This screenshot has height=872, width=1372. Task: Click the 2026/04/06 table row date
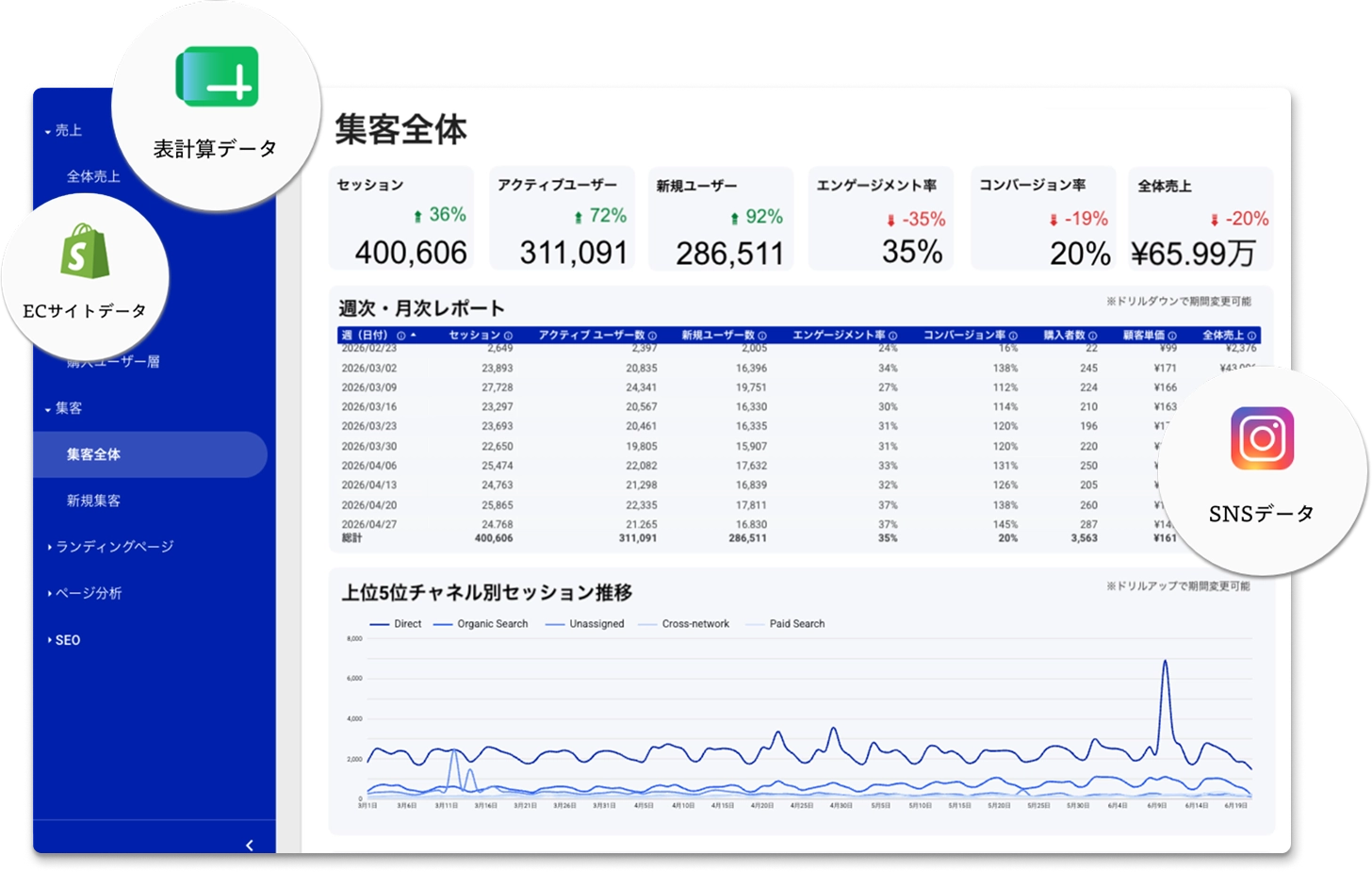pyautogui.click(x=368, y=466)
